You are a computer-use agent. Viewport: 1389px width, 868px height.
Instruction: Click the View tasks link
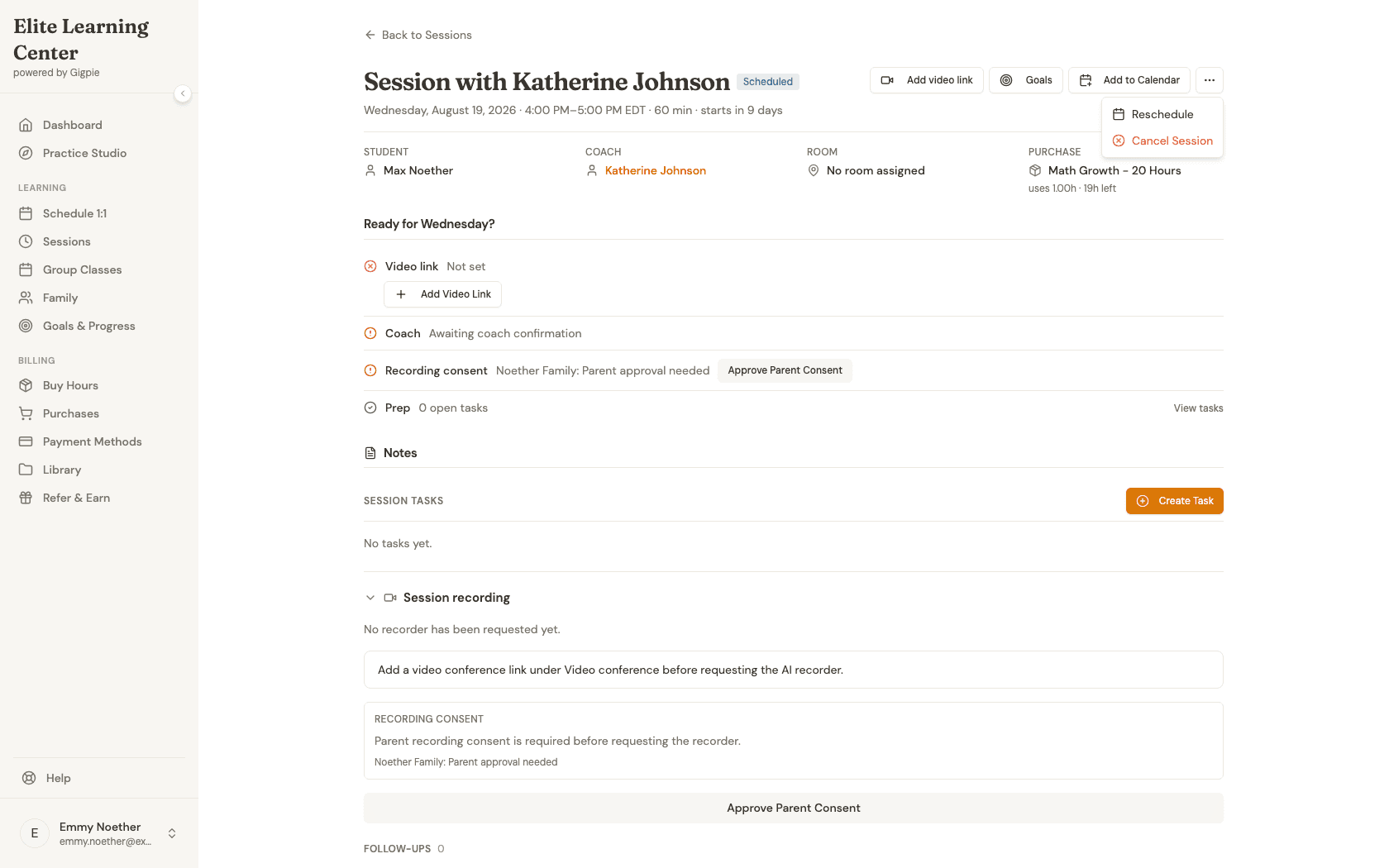1198,408
